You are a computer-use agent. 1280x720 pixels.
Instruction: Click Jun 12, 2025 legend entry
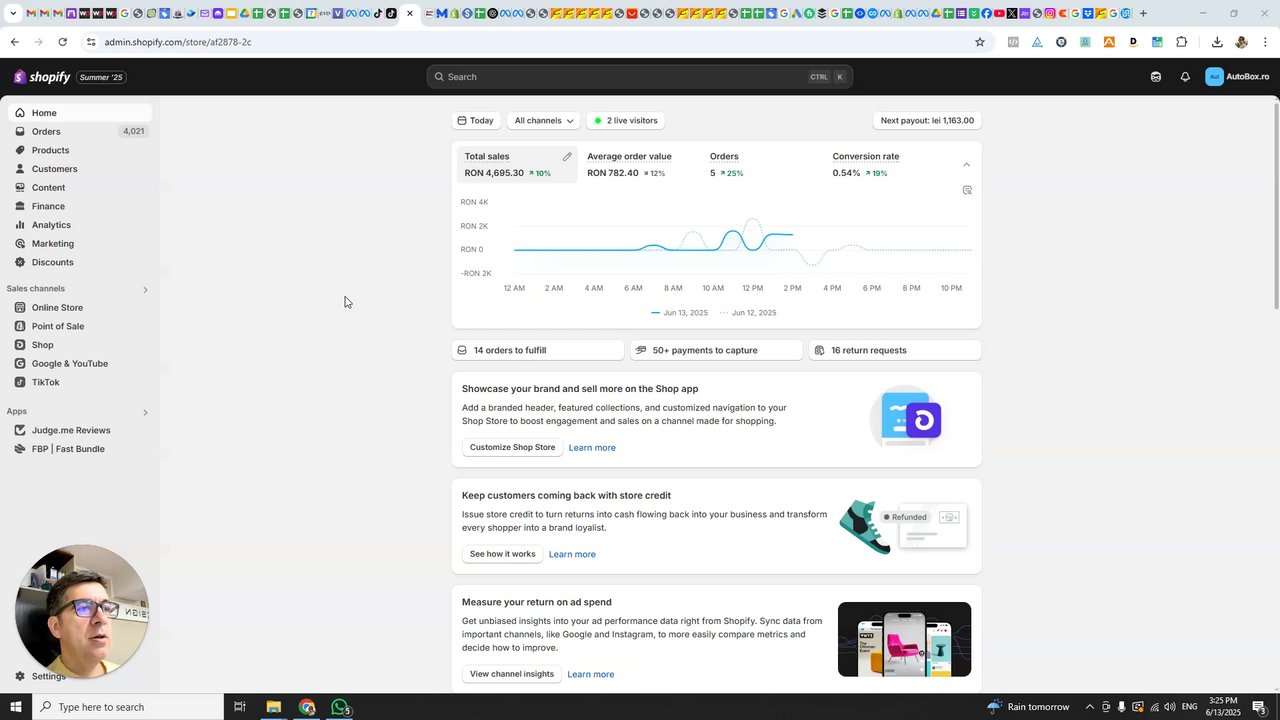tap(748, 313)
